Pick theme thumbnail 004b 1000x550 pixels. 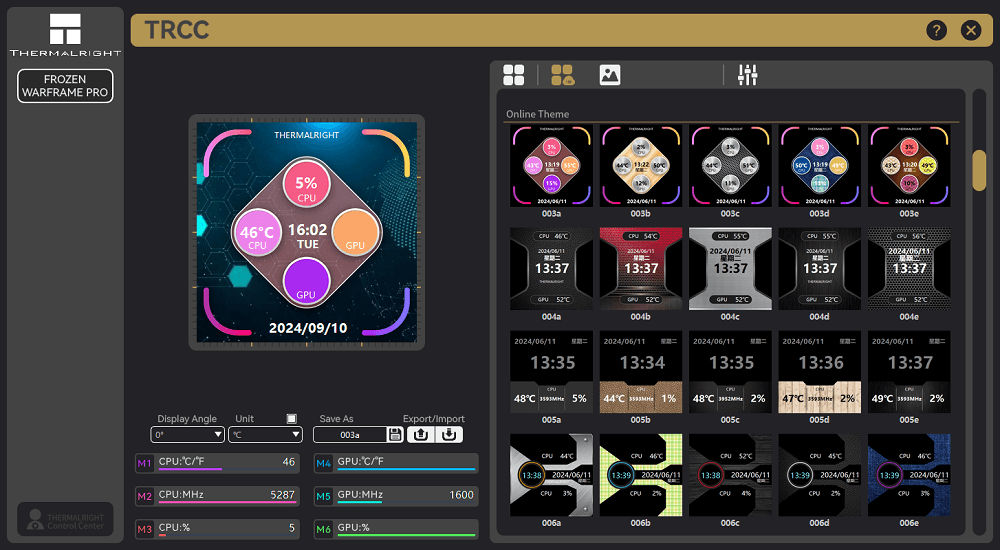pyautogui.click(x=641, y=269)
